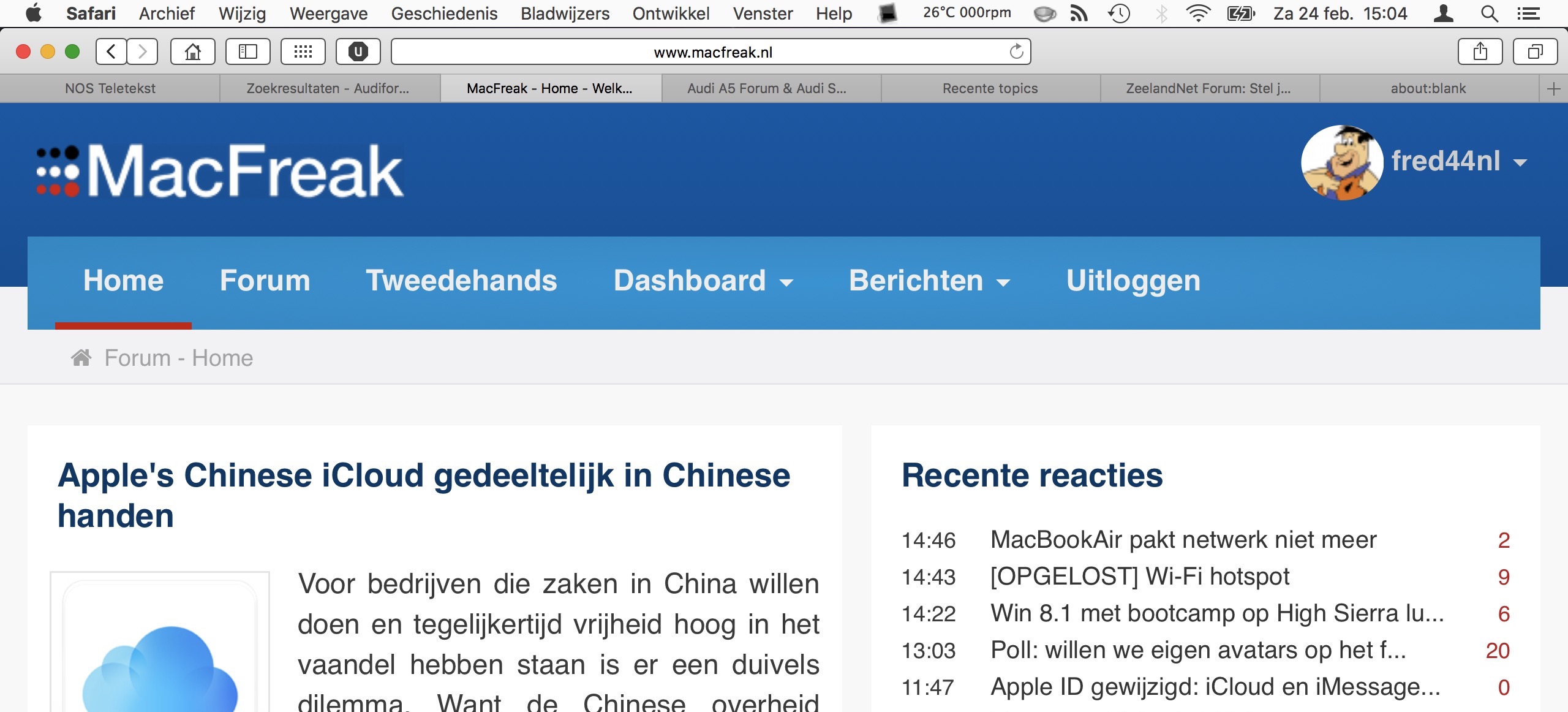Open the Wijzig menu

243,13
